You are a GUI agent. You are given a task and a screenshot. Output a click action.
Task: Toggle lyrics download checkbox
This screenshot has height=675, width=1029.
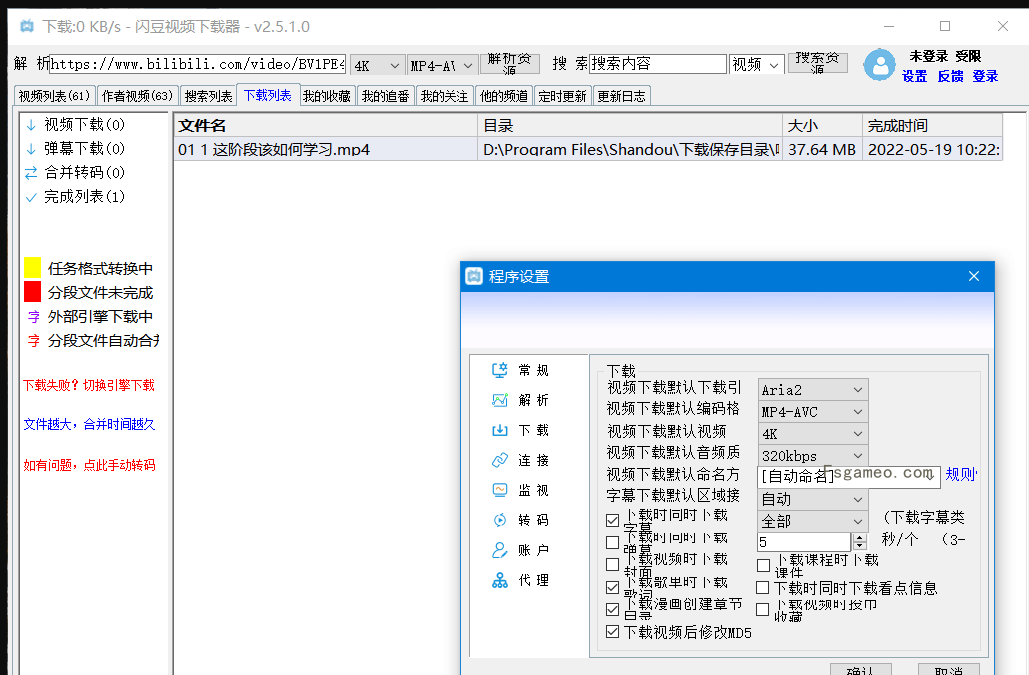click(612, 587)
